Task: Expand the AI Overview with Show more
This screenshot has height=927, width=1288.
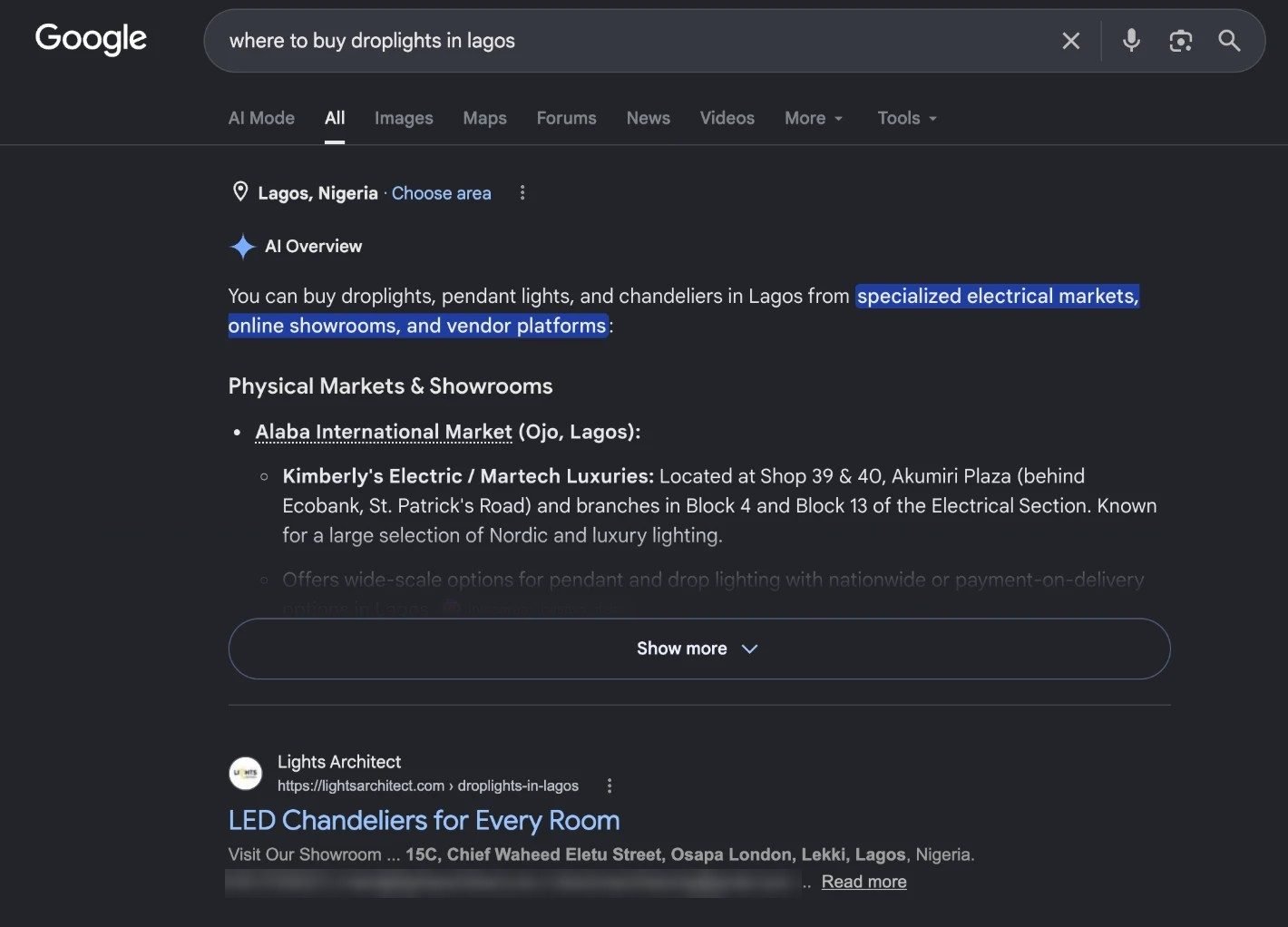Action: pos(699,649)
